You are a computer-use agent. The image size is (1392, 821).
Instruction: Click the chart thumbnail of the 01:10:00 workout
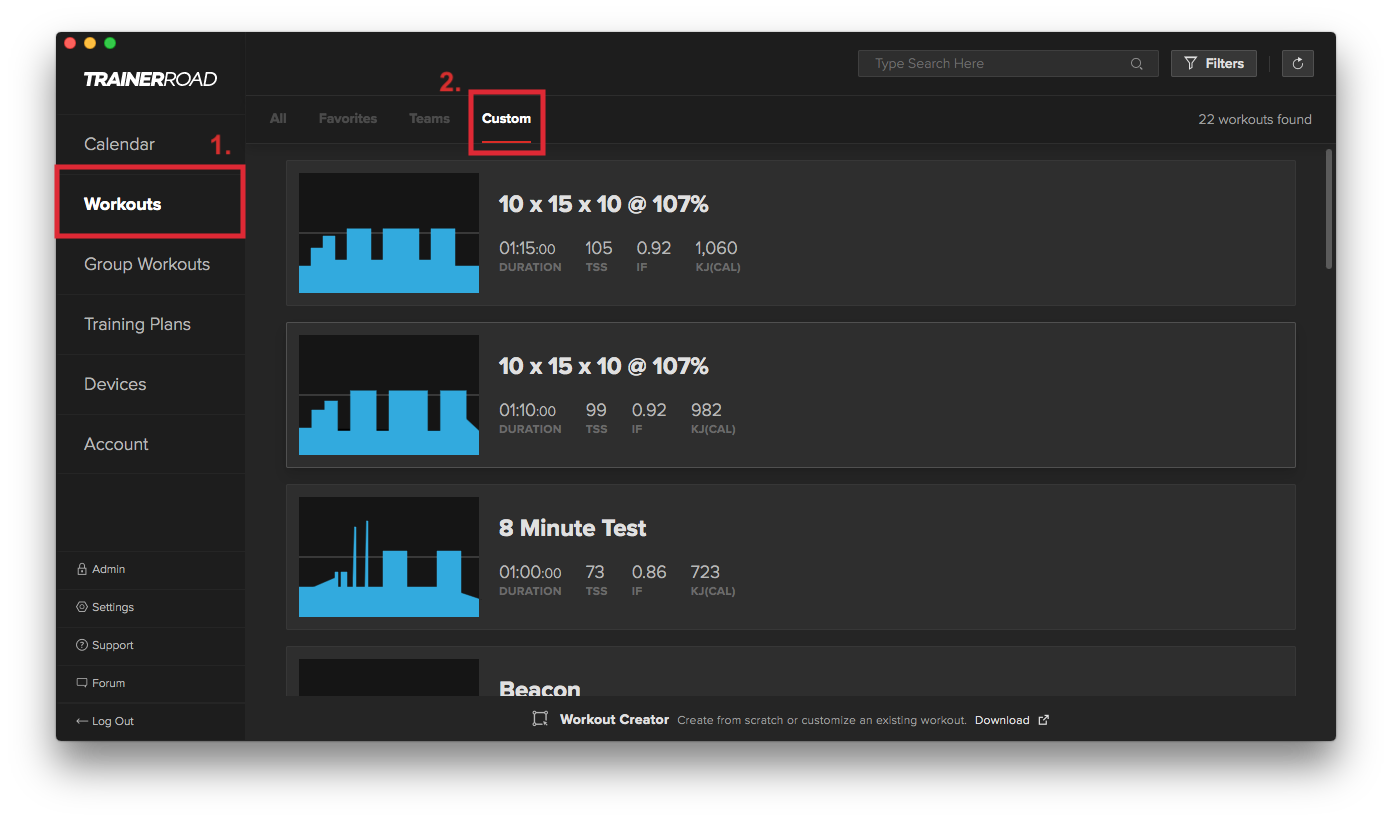click(x=389, y=395)
